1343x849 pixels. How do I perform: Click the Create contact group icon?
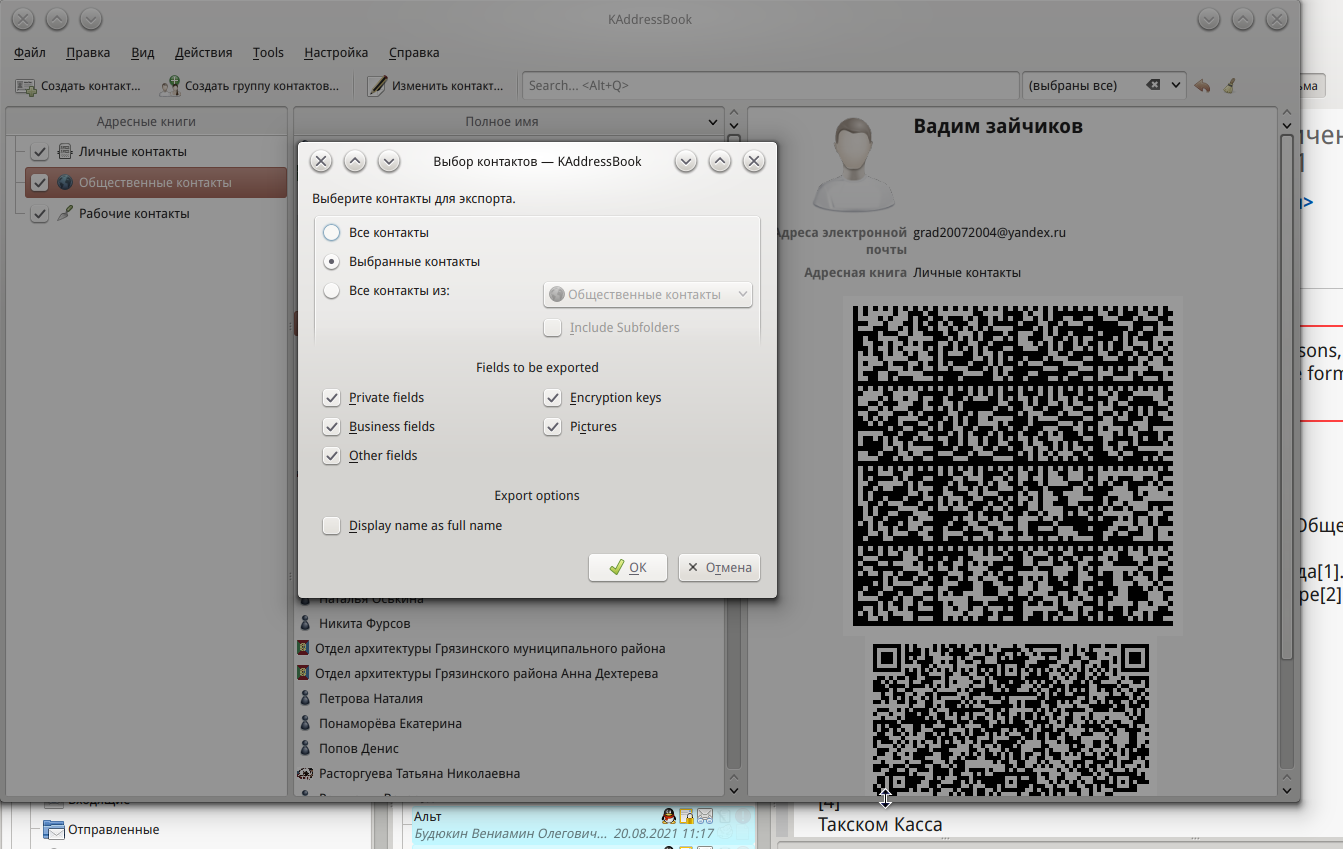(170, 86)
